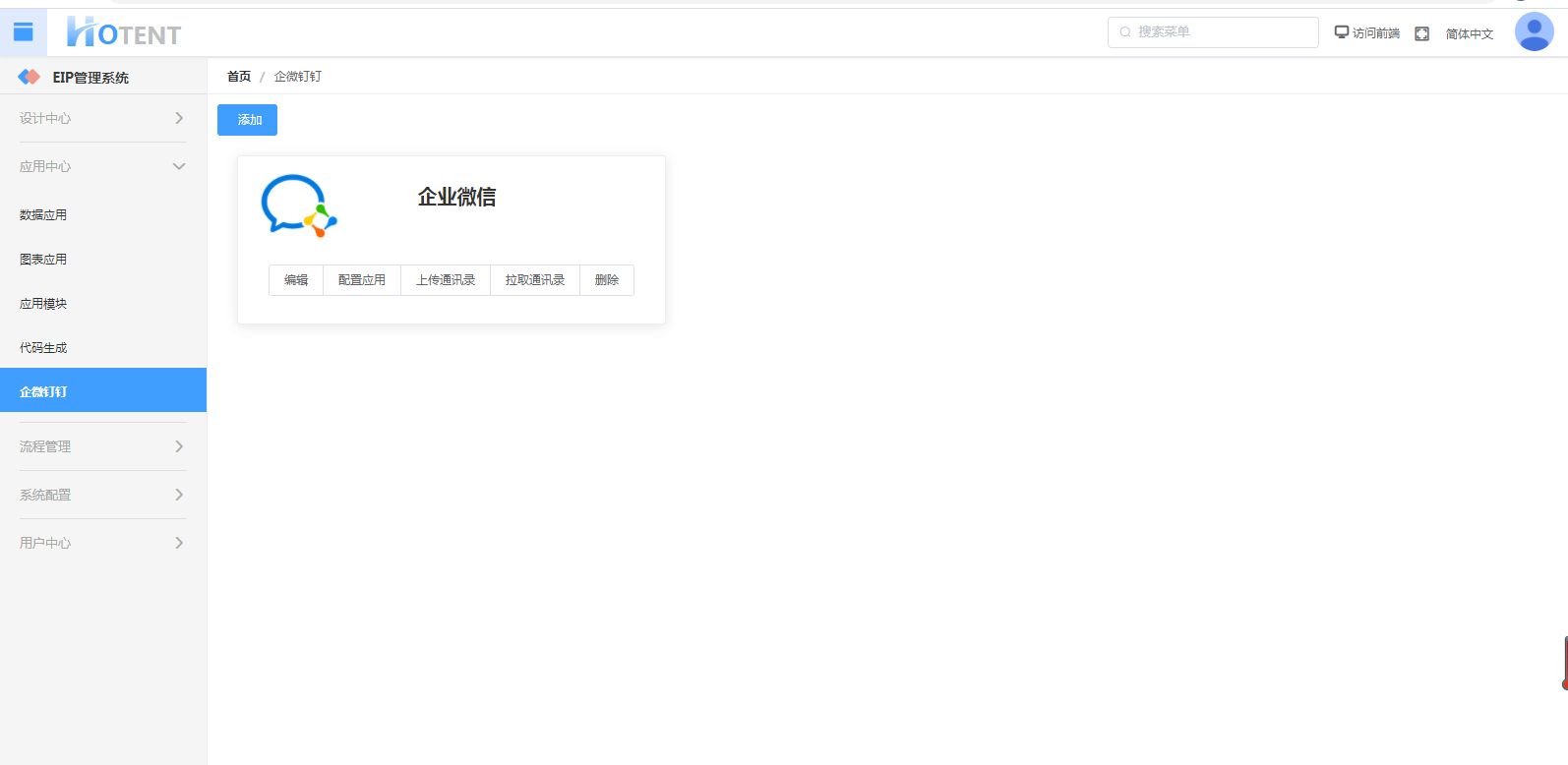Click the HOTENT logo

[124, 32]
